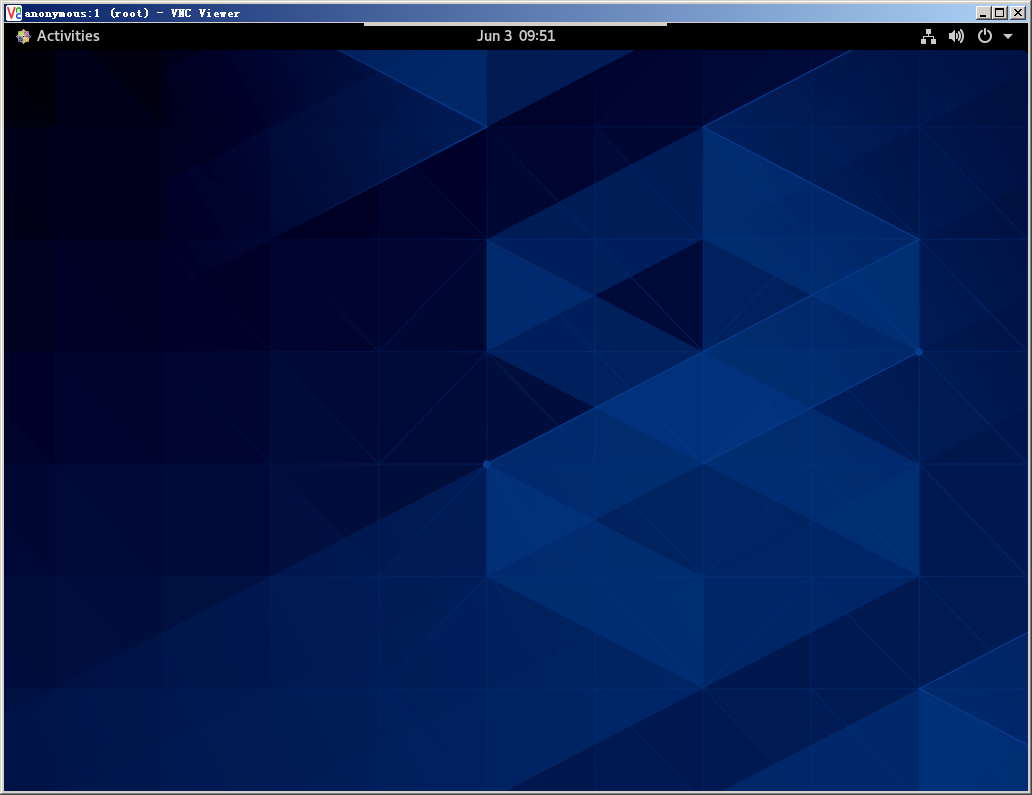The height and width of the screenshot is (795, 1032).
Task: Close the VNC Viewer window
Action: click(1018, 13)
